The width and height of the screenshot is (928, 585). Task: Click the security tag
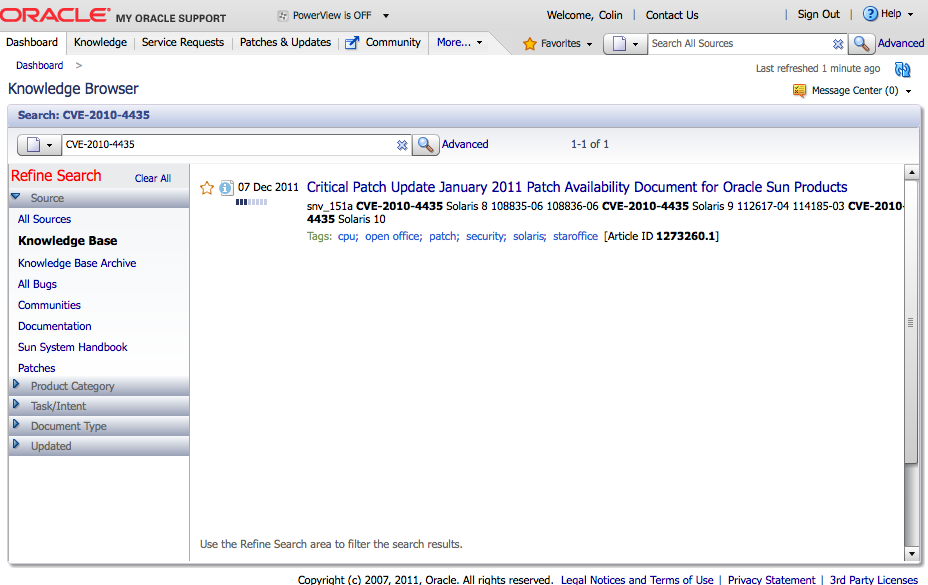486,236
